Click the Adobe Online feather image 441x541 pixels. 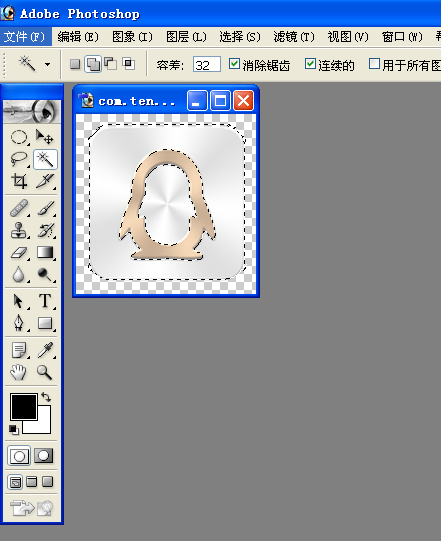[x=32, y=111]
